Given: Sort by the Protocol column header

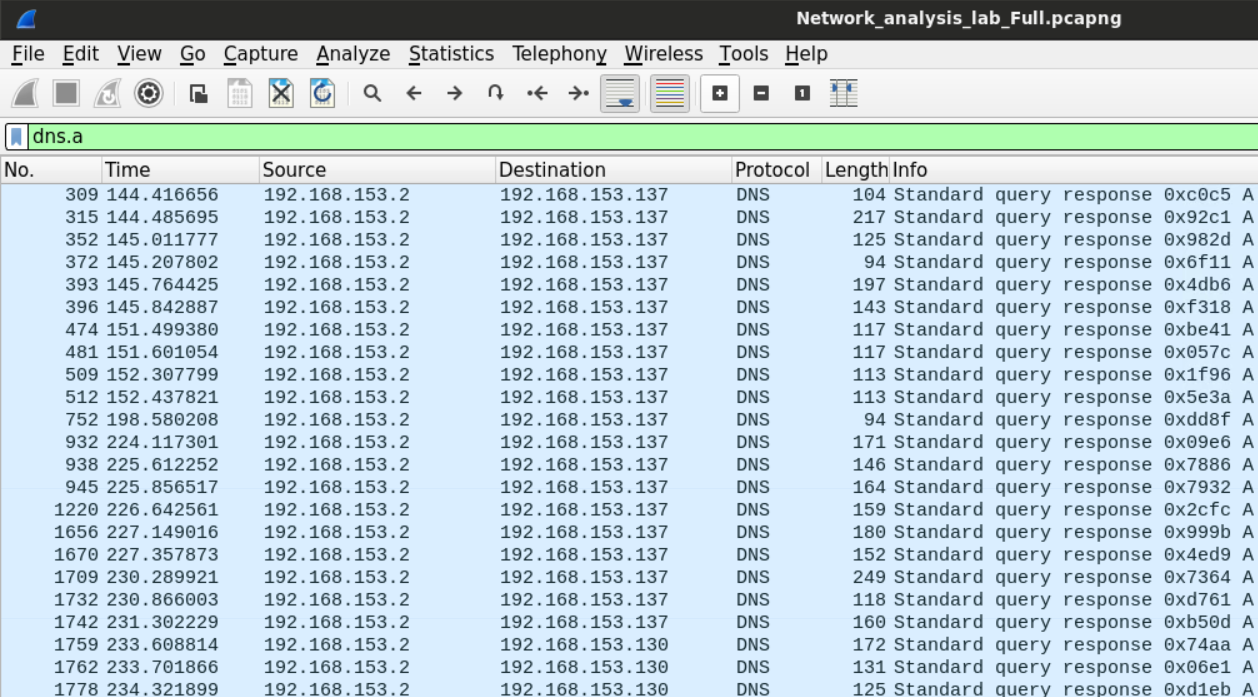Looking at the screenshot, I should (772, 170).
